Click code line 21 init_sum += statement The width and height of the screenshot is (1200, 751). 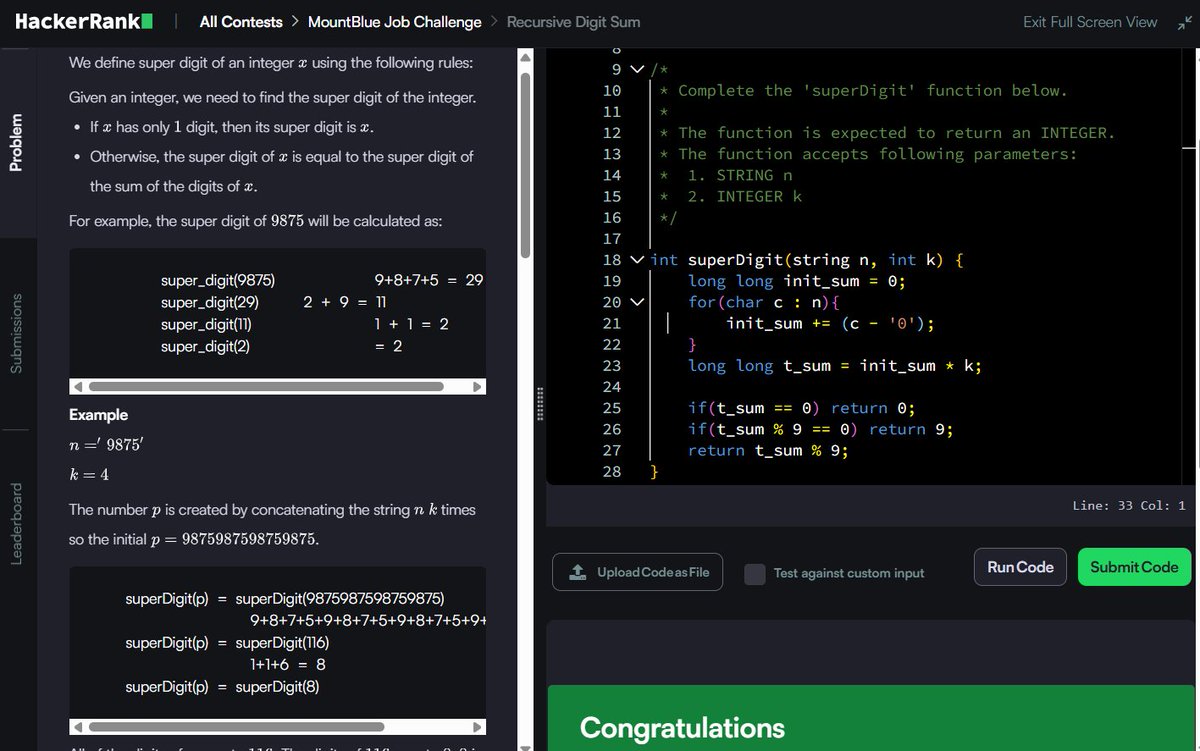[831, 323]
